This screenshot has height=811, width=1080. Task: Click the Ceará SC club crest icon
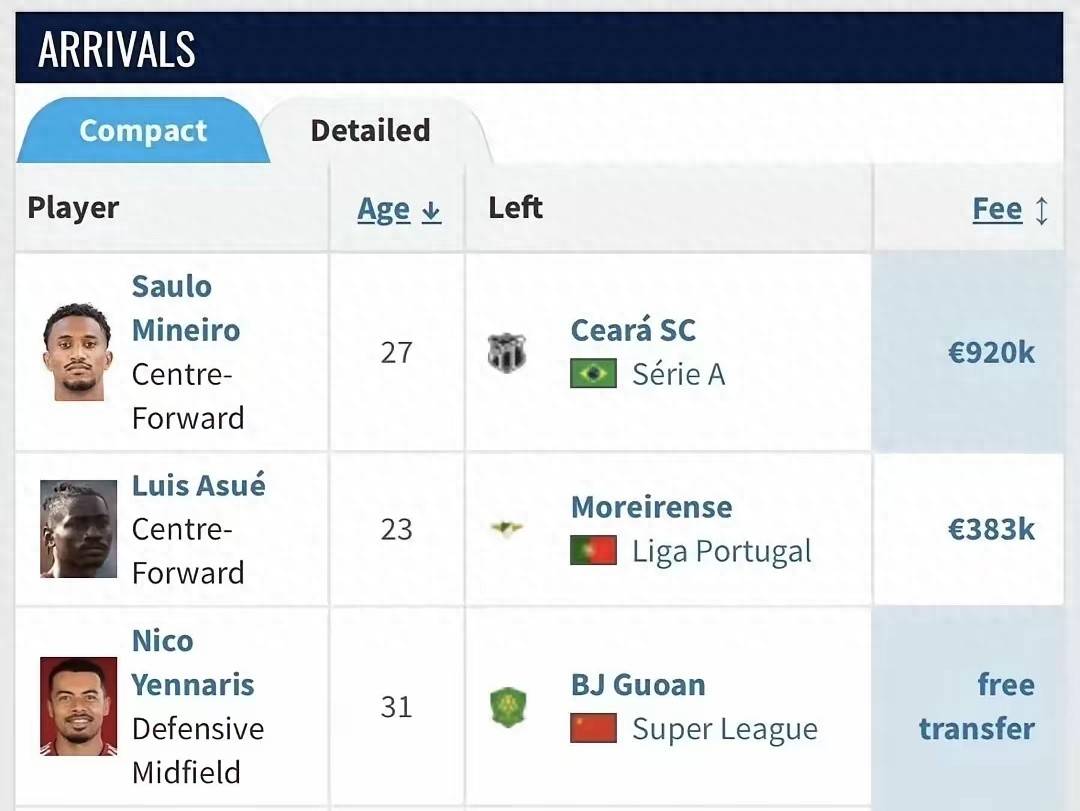[x=506, y=353]
